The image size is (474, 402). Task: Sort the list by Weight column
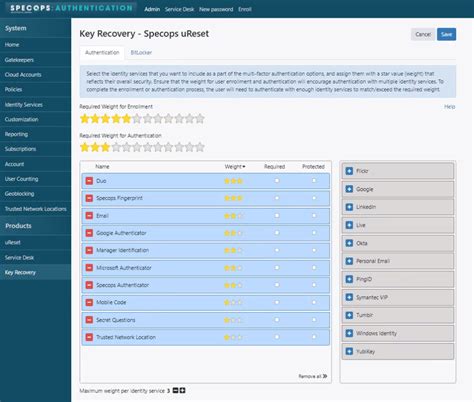click(235, 166)
